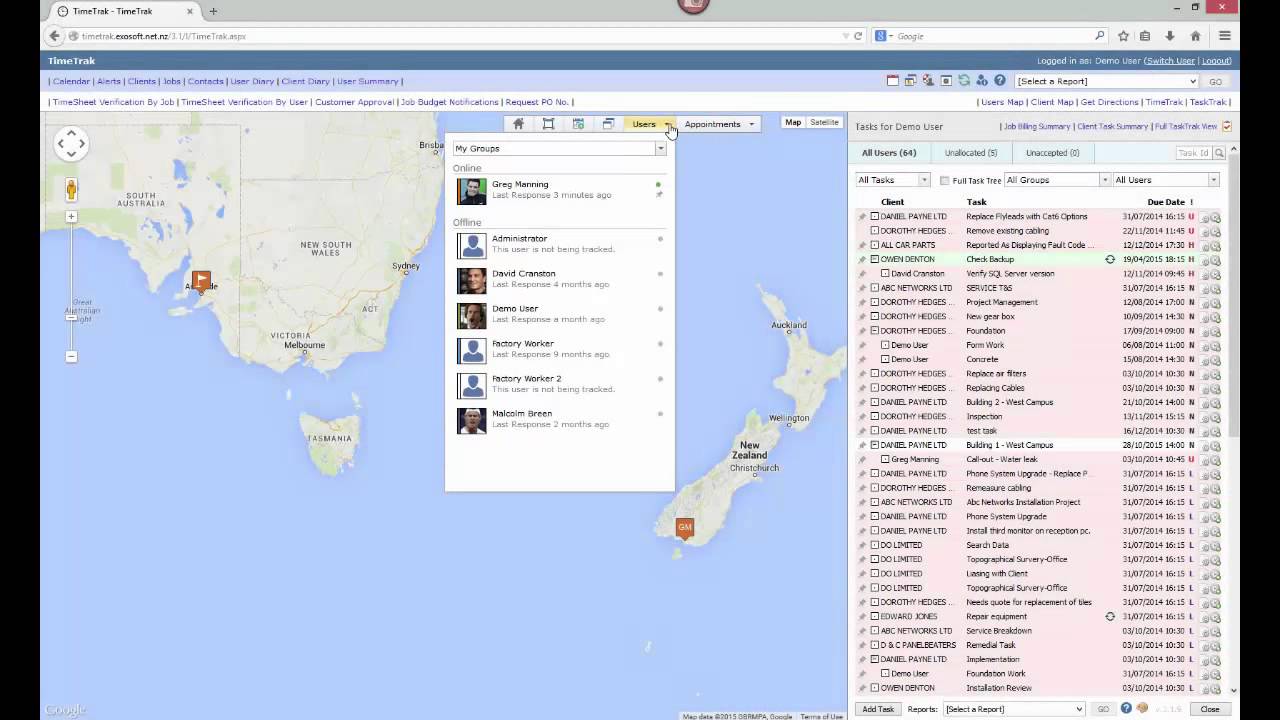Toggle the box on ABC NETWORKS LTD SERVICE T&S row

tap(874, 288)
